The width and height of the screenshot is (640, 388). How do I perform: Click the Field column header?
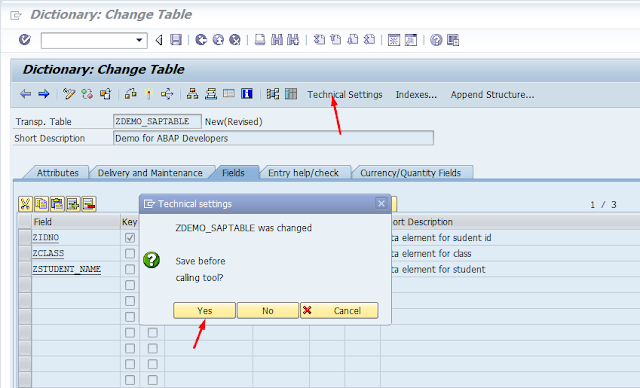click(76, 222)
